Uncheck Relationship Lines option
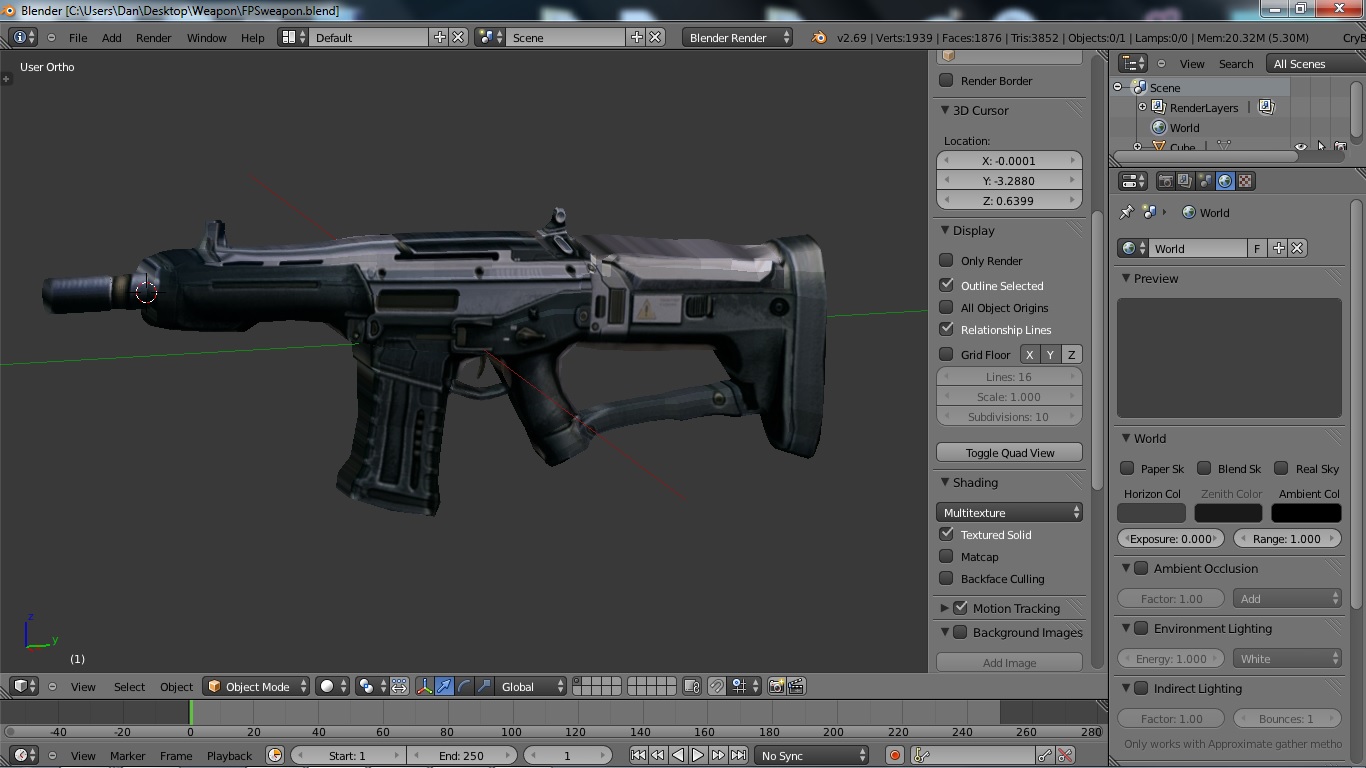1366x768 pixels. tap(946, 329)
